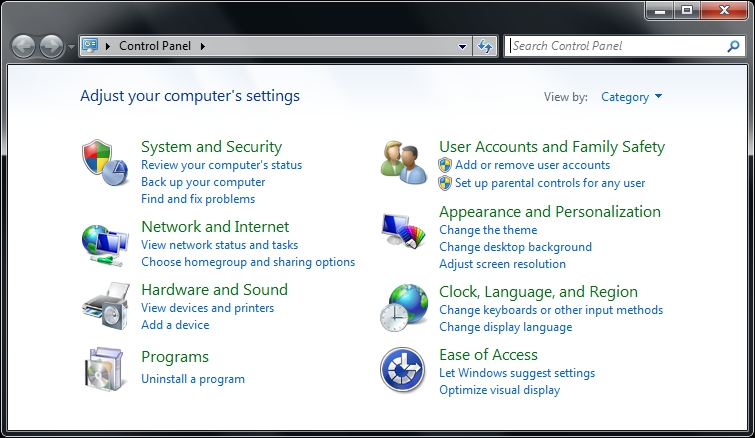Viewport: 755px width, 438px height.
Task: Open the Hardware and Sound printer icon
Action: click(106, 306)
